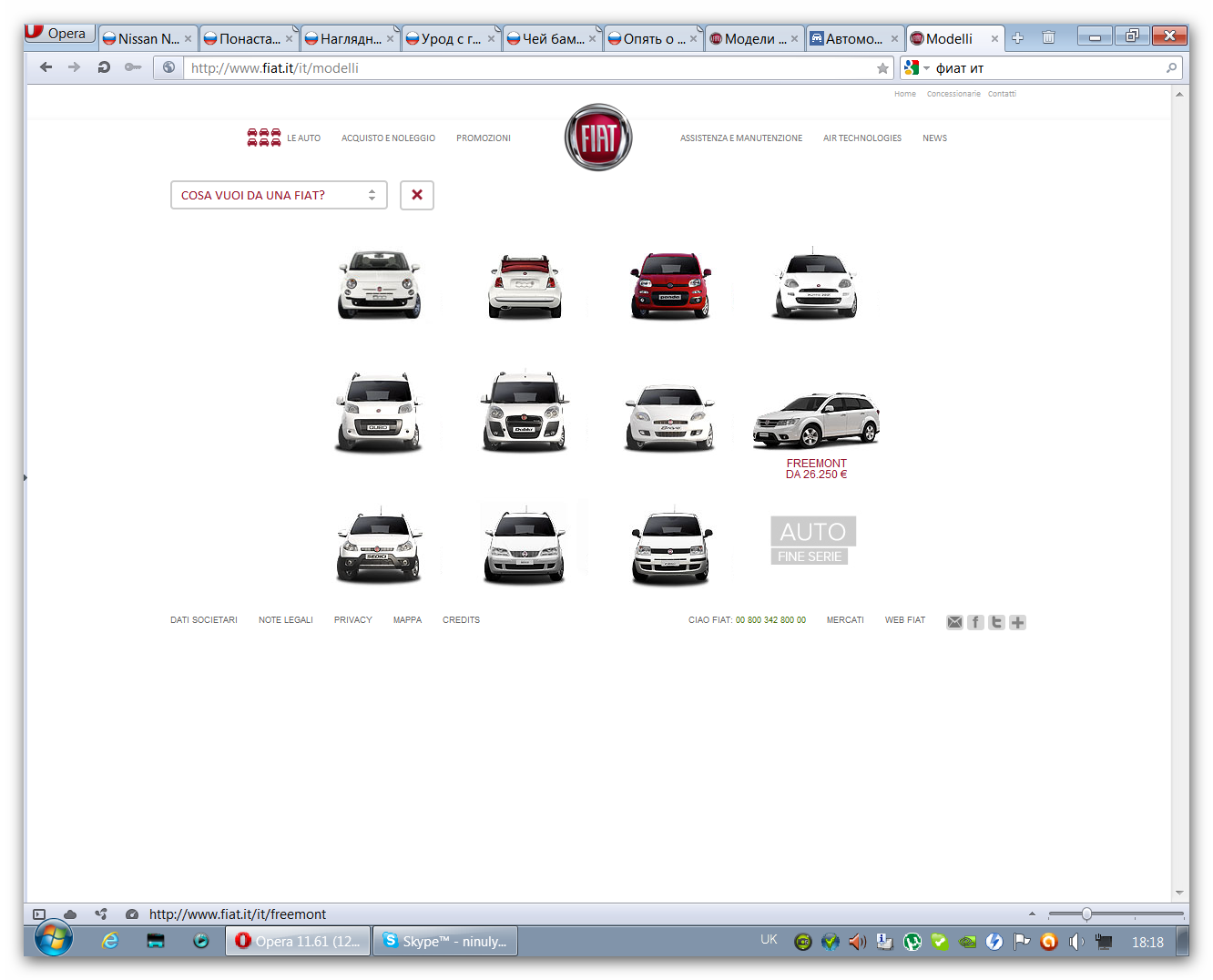Open the Contatti link
The width and height of the screenshot is (1213, 980).
1002,94
